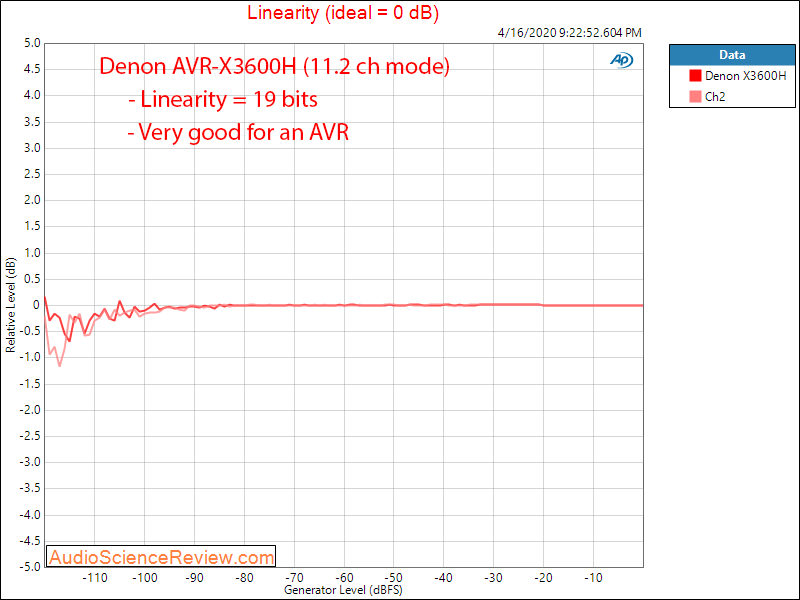Click the -80 x-axis tick label
This screenshot has height=600, width=800.
[244, 578]
